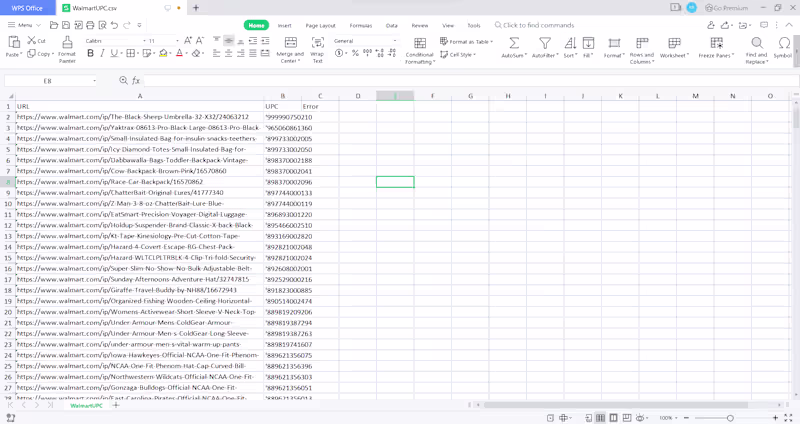800x424 pixels.
Task: Enable AutoFilter on data
Action: click(545, 47)
